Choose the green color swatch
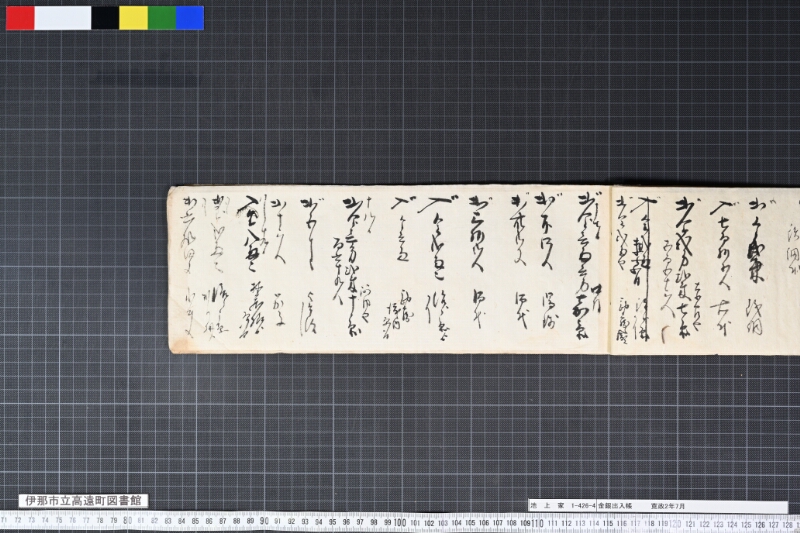 click(x=162, y=18)
